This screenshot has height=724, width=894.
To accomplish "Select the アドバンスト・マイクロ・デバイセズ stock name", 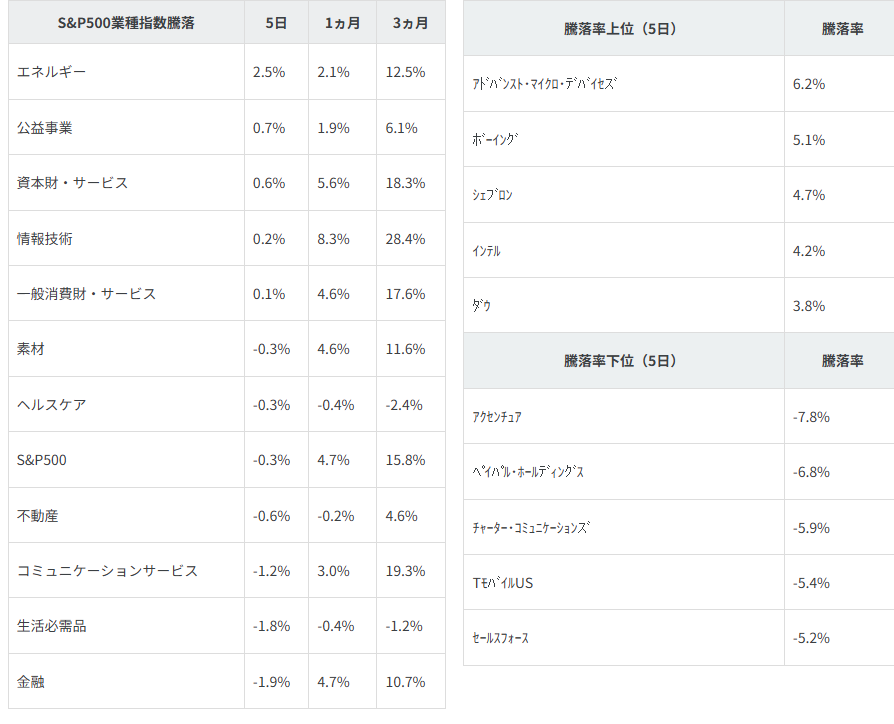I will click(x=545, y=84).
